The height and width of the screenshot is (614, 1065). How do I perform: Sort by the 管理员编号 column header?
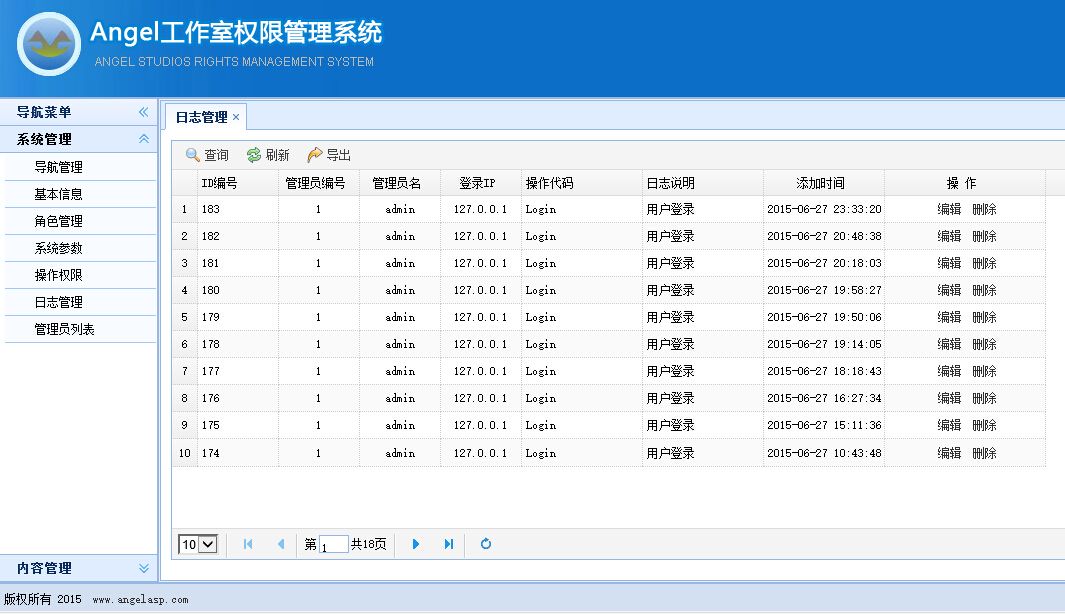319,183
